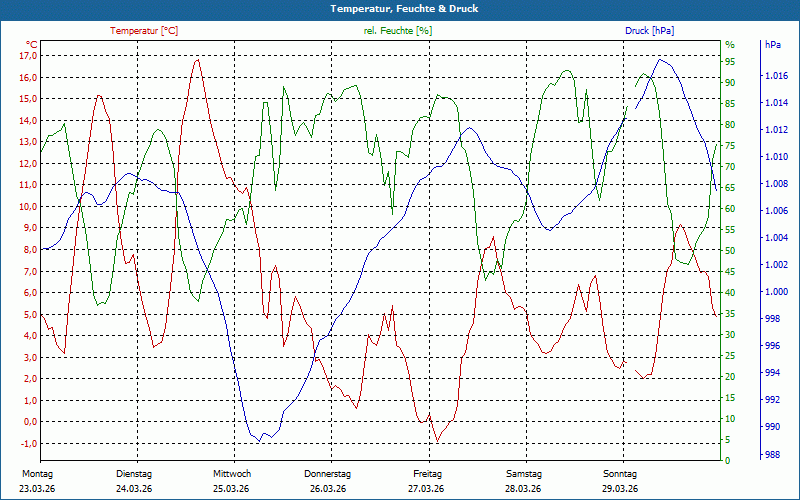Click the '55' humidity axis value
This screenshot has width=800, height=500.
point(730,230)
